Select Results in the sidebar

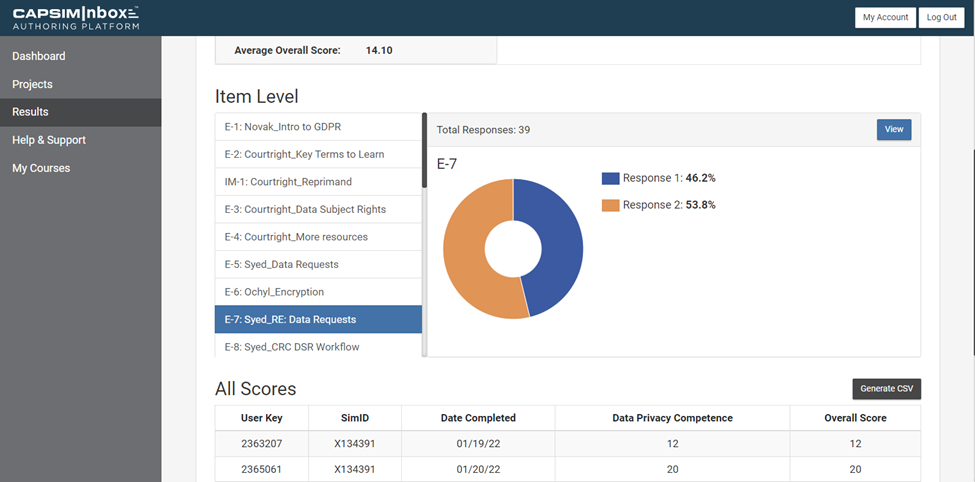pyautogui.click(x=81, y=112)
